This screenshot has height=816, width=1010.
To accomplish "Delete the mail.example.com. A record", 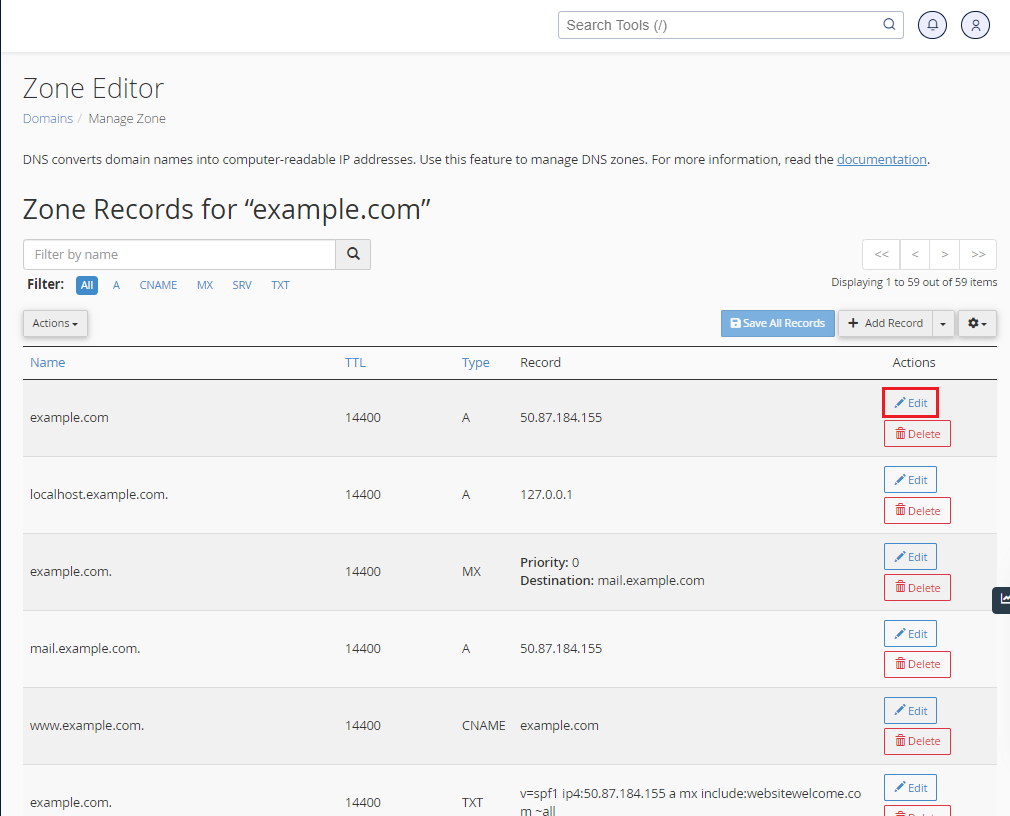I will [x=917, y=664].
